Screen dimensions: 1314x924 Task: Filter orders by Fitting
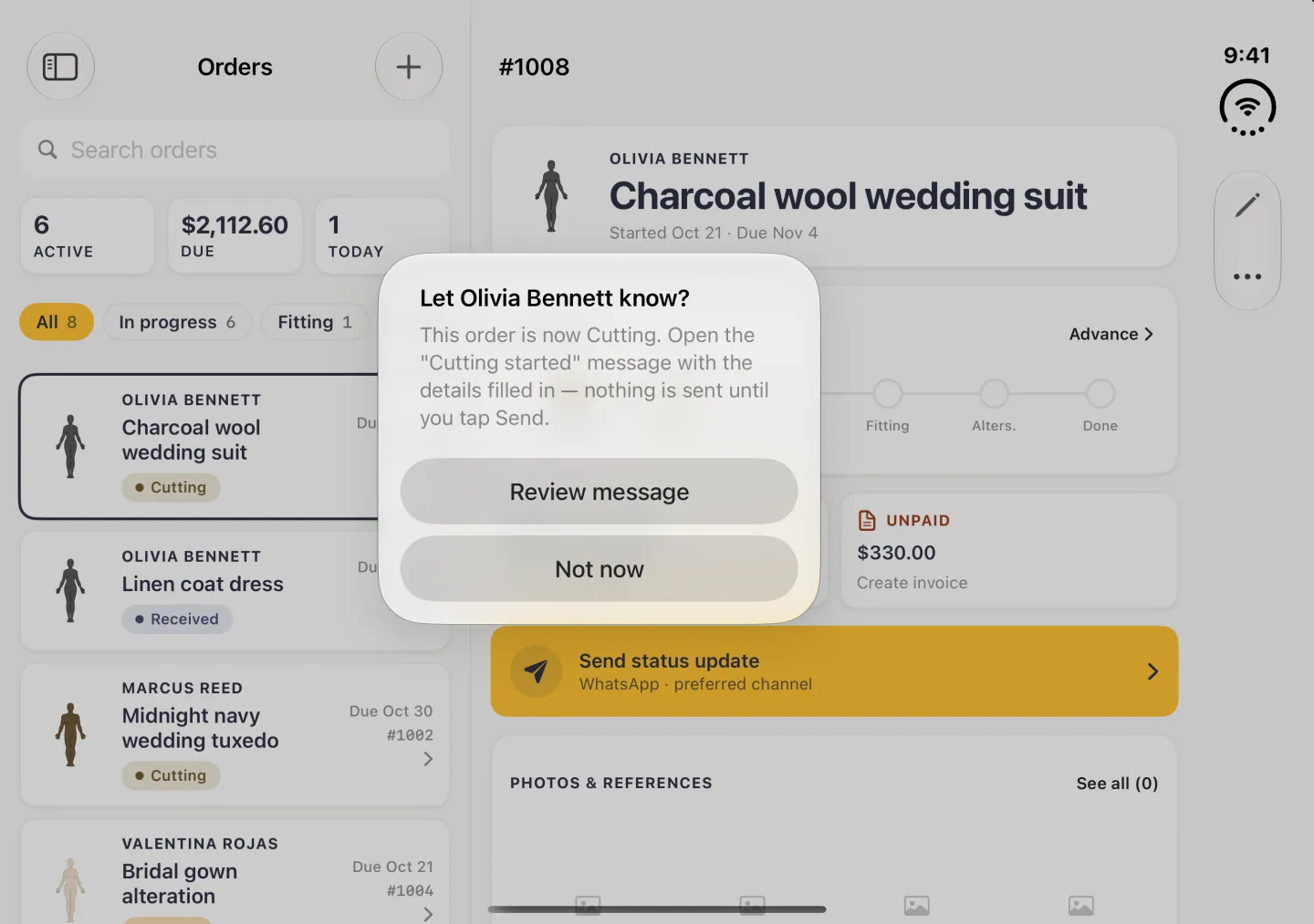point(315,322)
